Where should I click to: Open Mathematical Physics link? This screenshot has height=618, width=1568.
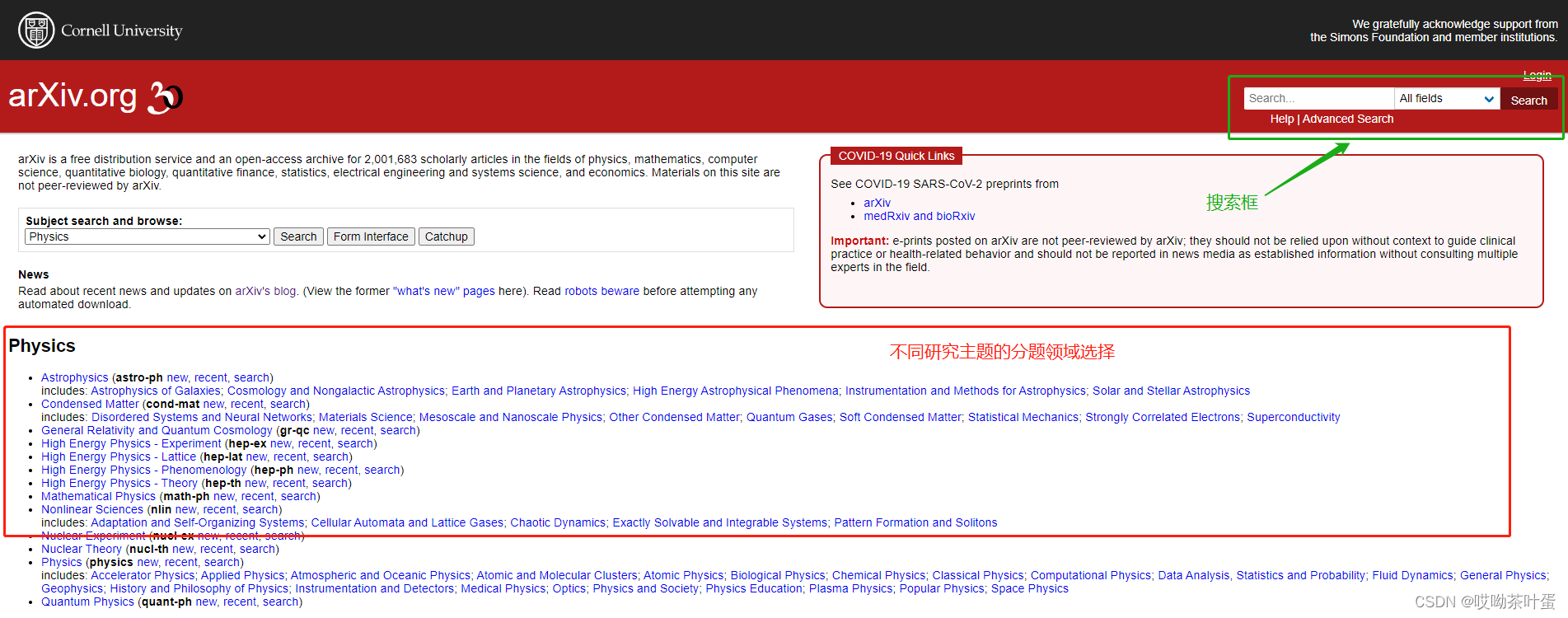(x=98, y=496)
